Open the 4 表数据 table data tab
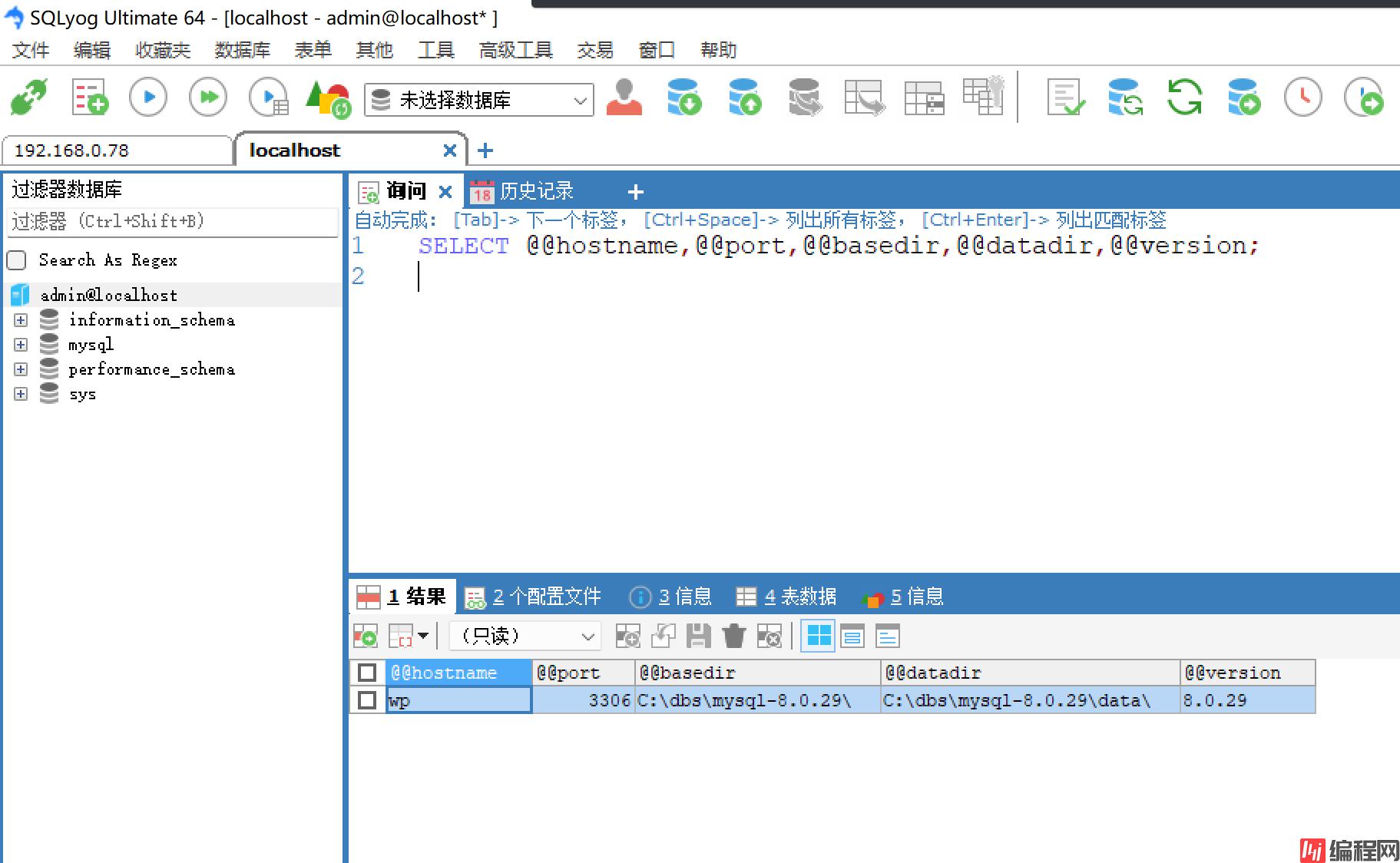1400x863 pixels. (x=786, y=597)
